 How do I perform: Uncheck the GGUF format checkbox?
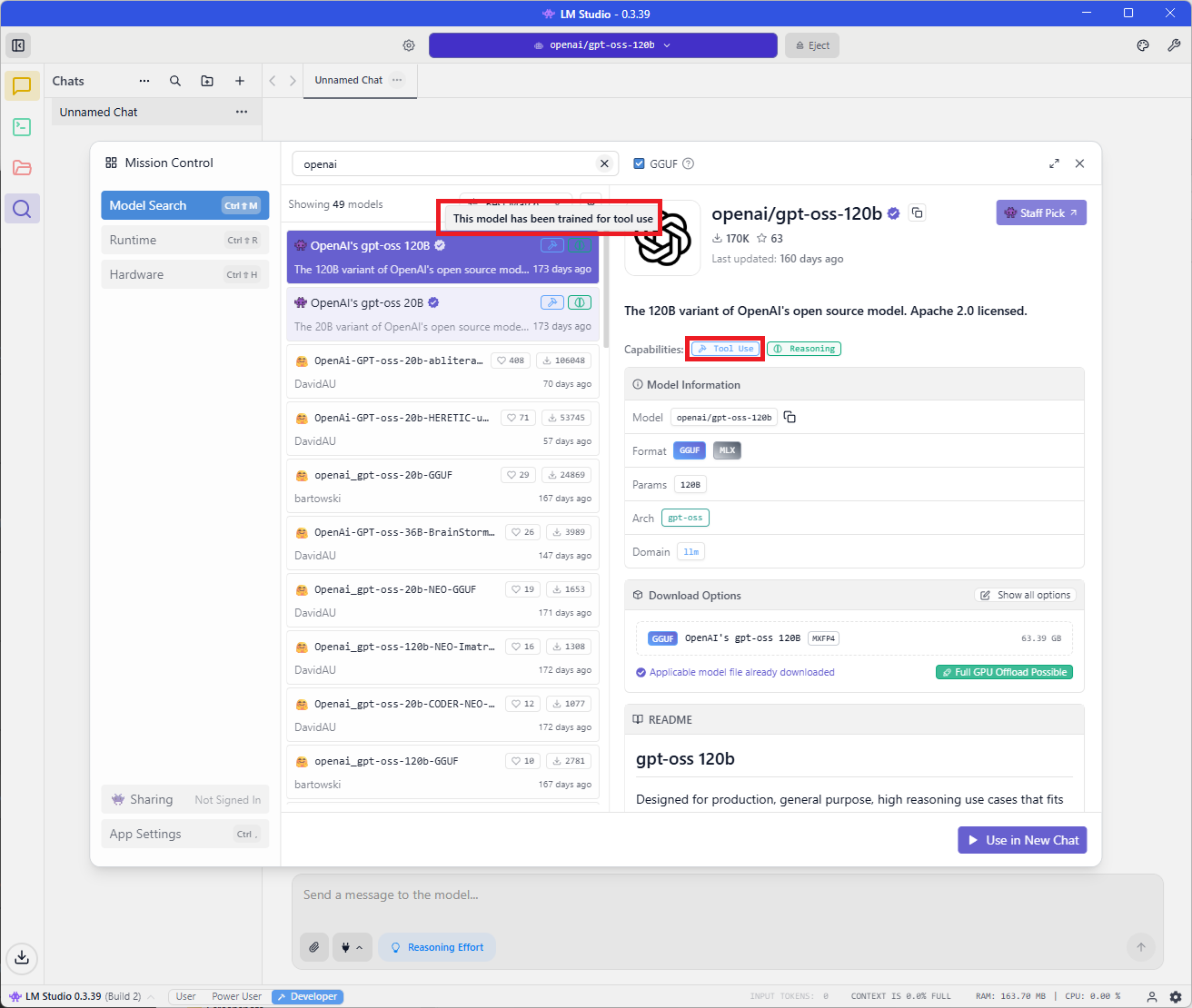click(x=639, y=164)
